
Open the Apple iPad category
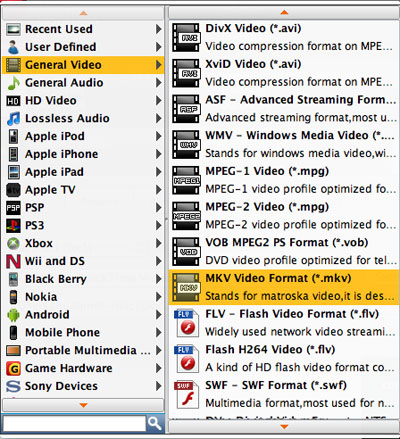tap(83, 172)
